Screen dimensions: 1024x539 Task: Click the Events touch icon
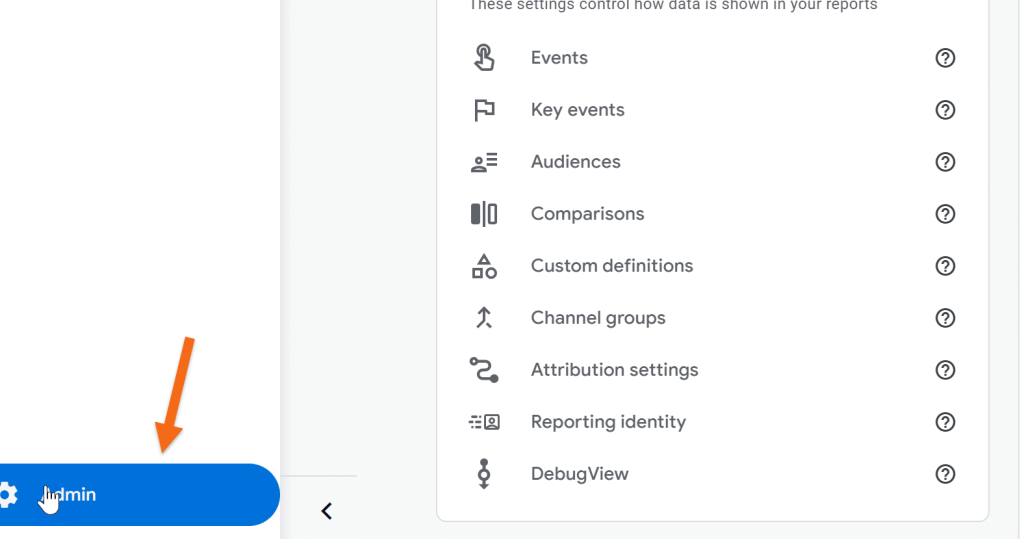point(484,58)
